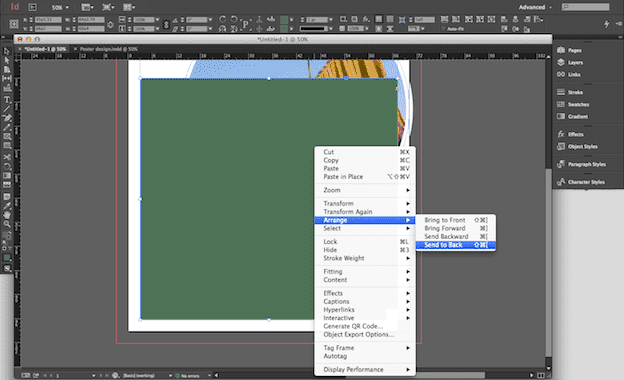
Task: Click the fx effects icon in control bar
Action: pyautogui.click(x=366, y=19)
